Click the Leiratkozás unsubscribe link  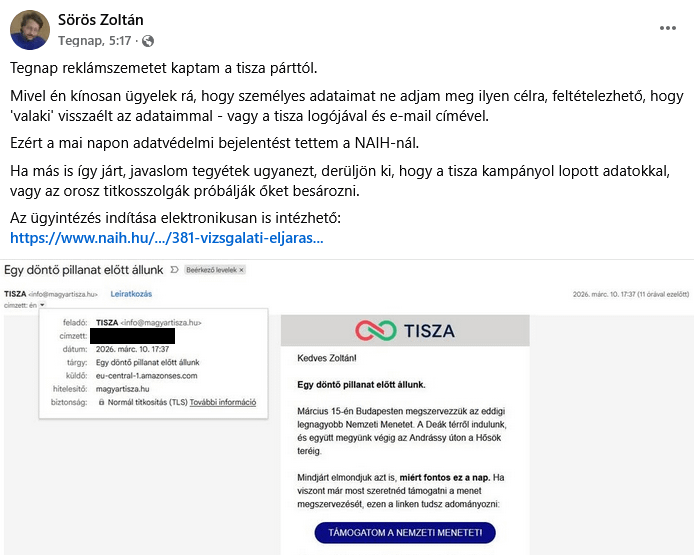(x=130, y=294)
